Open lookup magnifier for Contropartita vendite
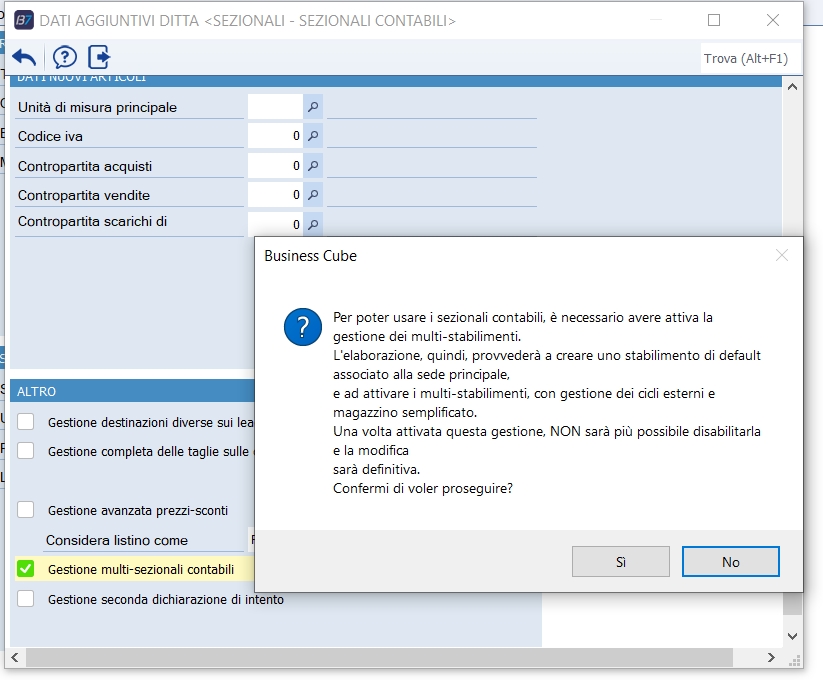Image resolution: width=823 pixels, height=680 pixels. coord(313,195)
